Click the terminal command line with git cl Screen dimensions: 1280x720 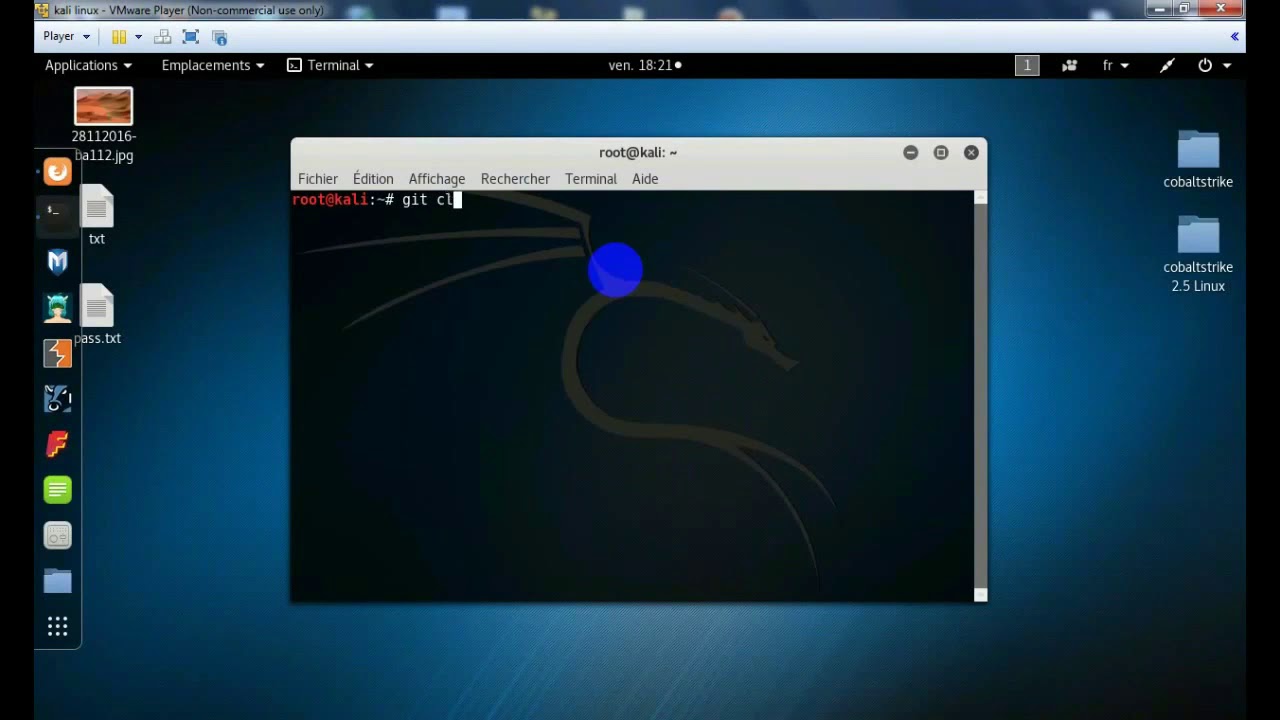376,200
